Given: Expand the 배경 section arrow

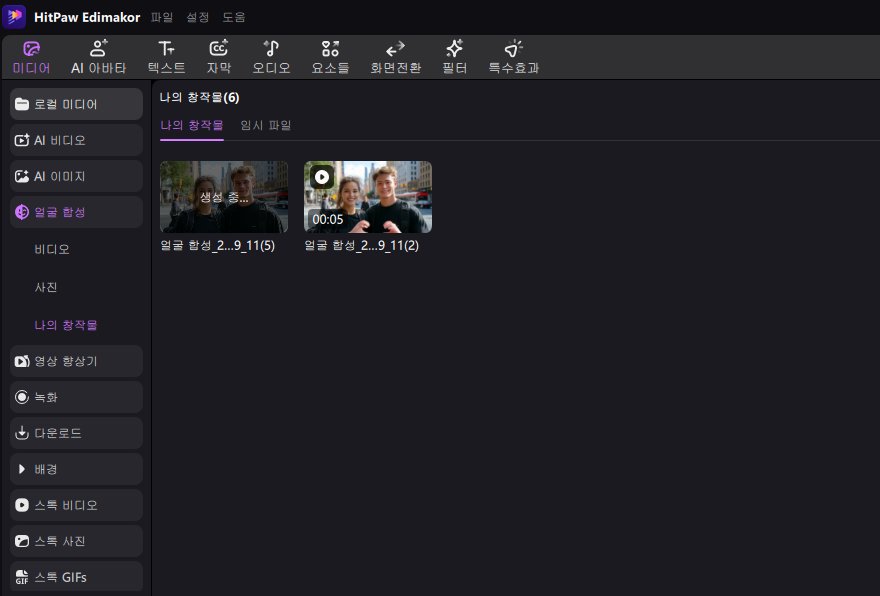Looking at the screenshot, I should click(x=22, y=469).
